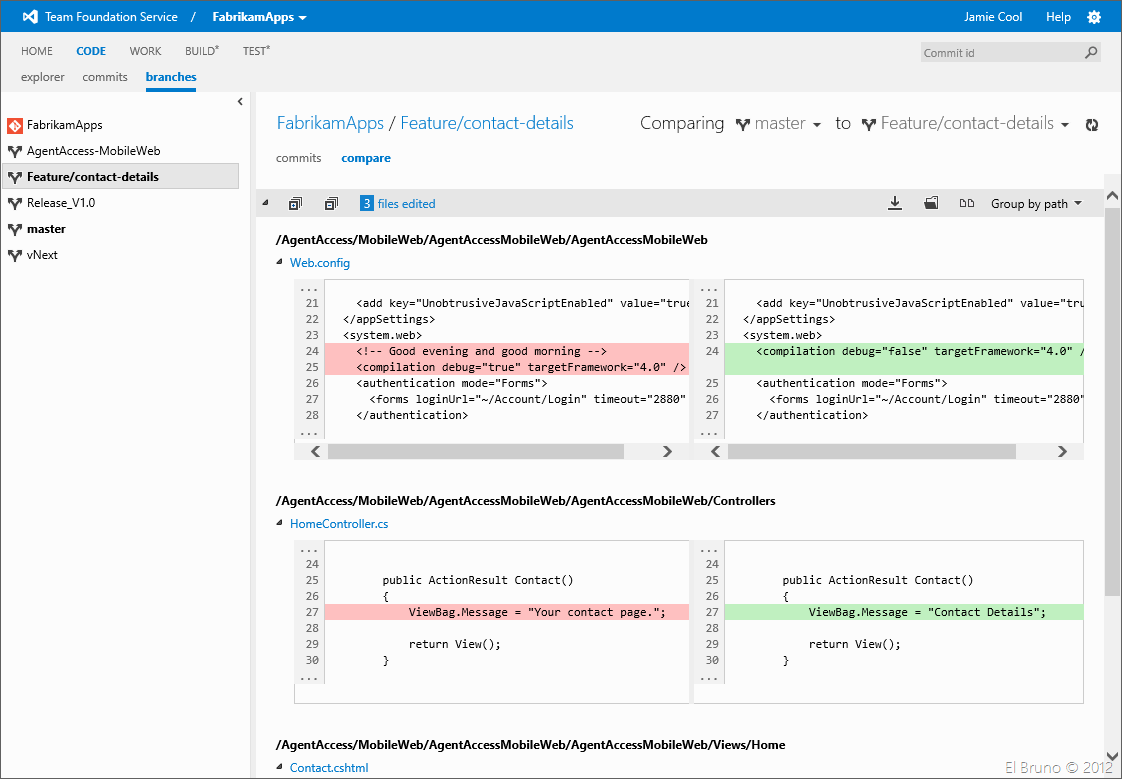The image size is (1122, 779).
Task: Collapse the Web.config diff section
Action: click(280, 263)
